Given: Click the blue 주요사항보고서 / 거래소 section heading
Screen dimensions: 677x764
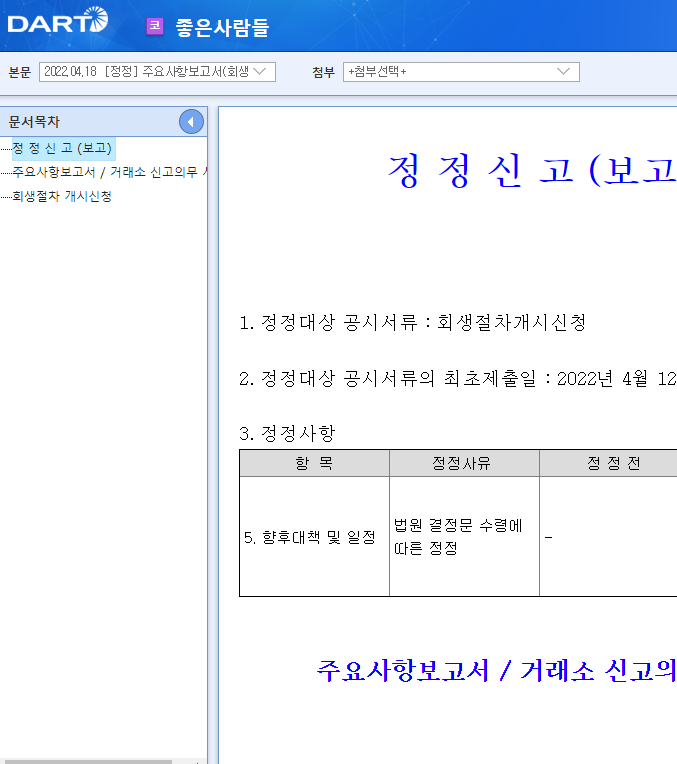Looking at the screenshot, I should [x=496, y=670].
